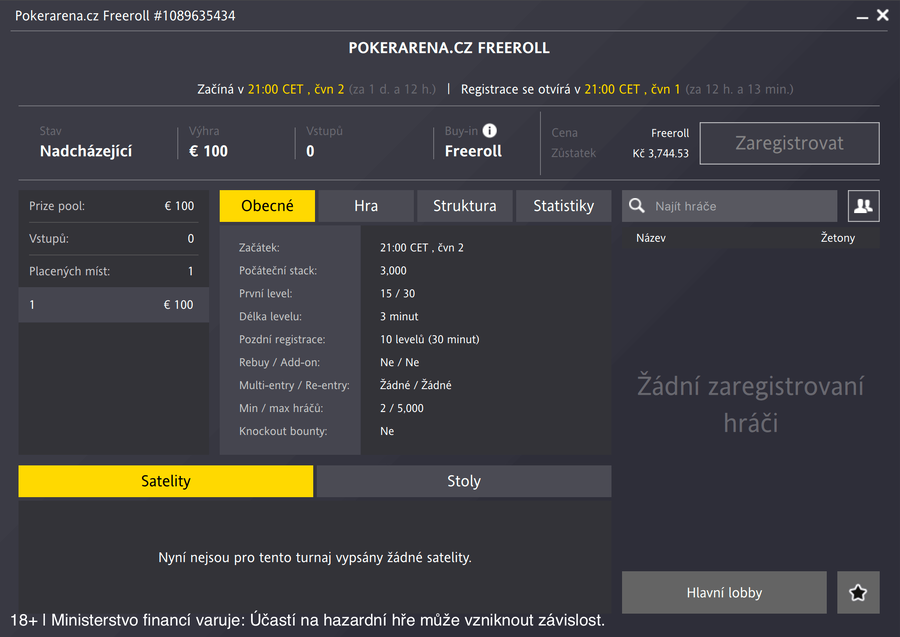Click the Vstupů 0 header value
The image size is (900, 637).
[x=310, y=151]
